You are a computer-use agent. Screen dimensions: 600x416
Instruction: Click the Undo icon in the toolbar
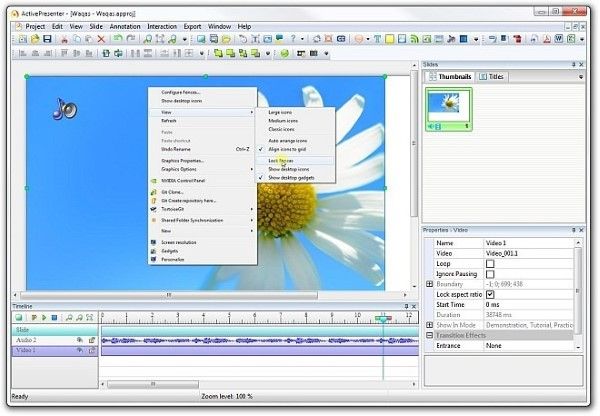117,39
